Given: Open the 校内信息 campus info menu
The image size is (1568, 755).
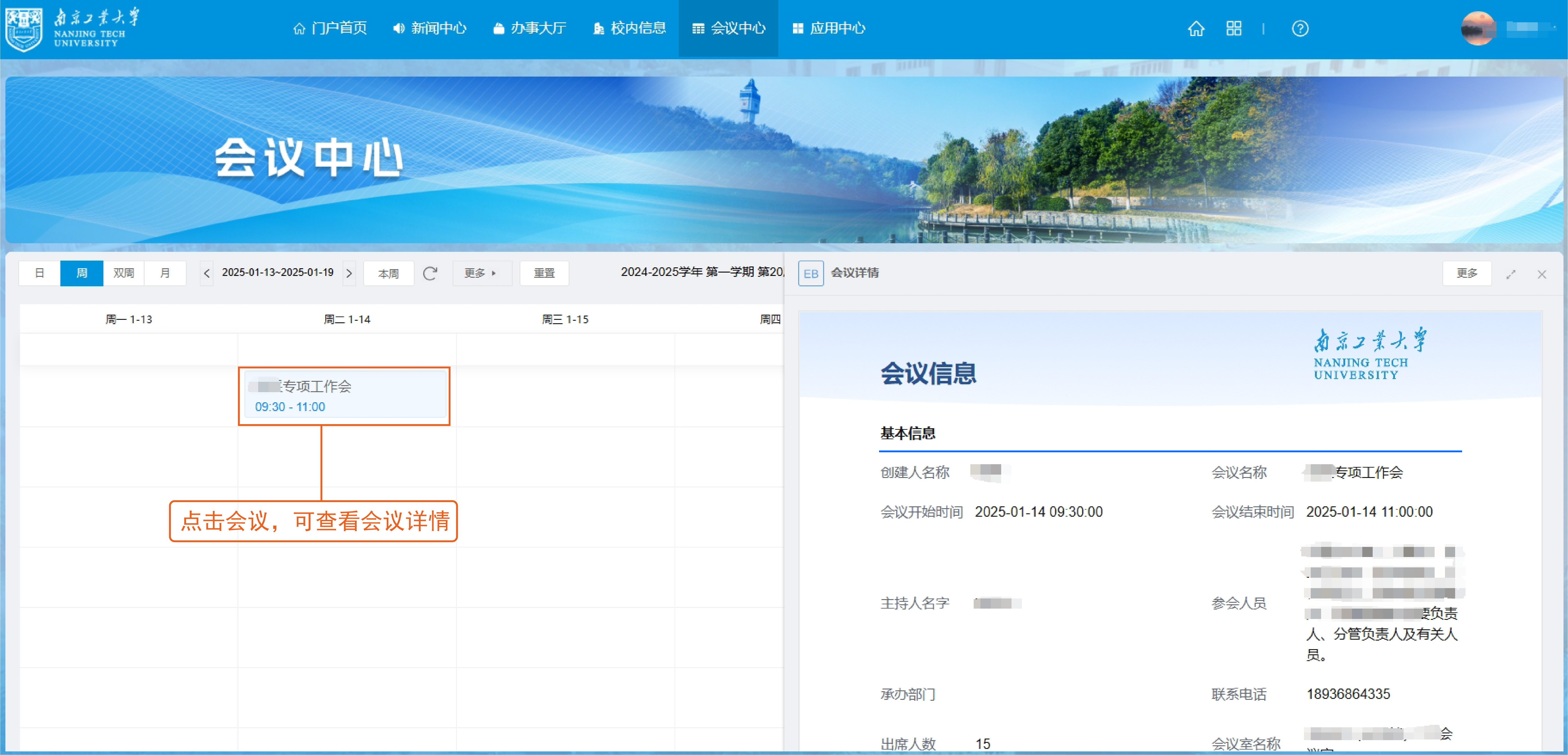Looking at the screenshot, I should tap(629, 29).
